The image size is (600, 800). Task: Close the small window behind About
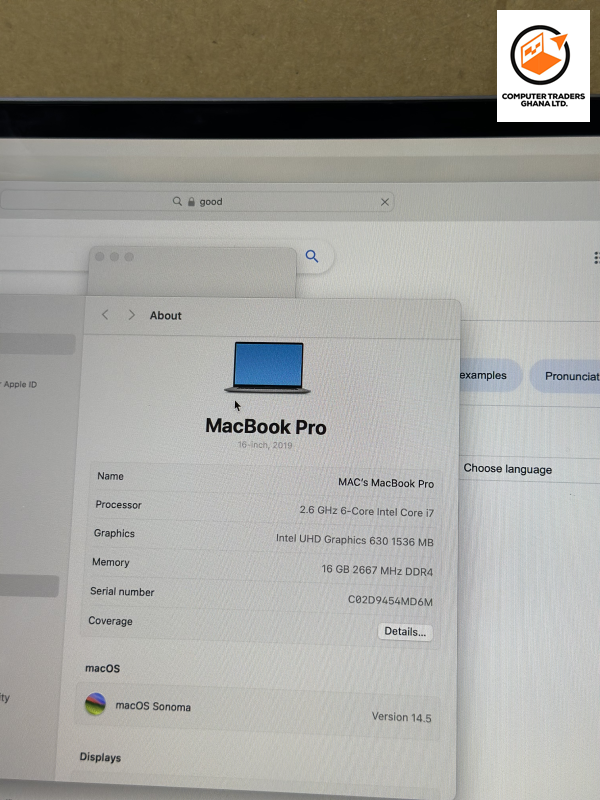[99, 257]
